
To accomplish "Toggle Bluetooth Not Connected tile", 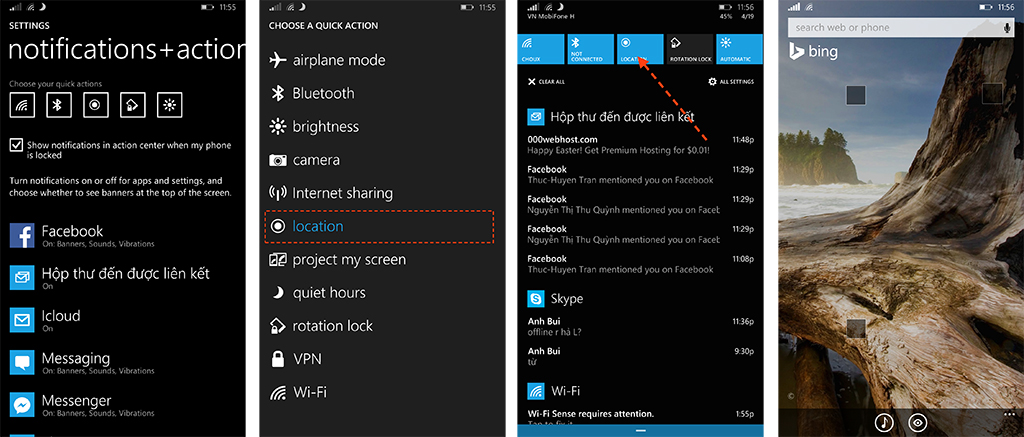I will 590,49.
